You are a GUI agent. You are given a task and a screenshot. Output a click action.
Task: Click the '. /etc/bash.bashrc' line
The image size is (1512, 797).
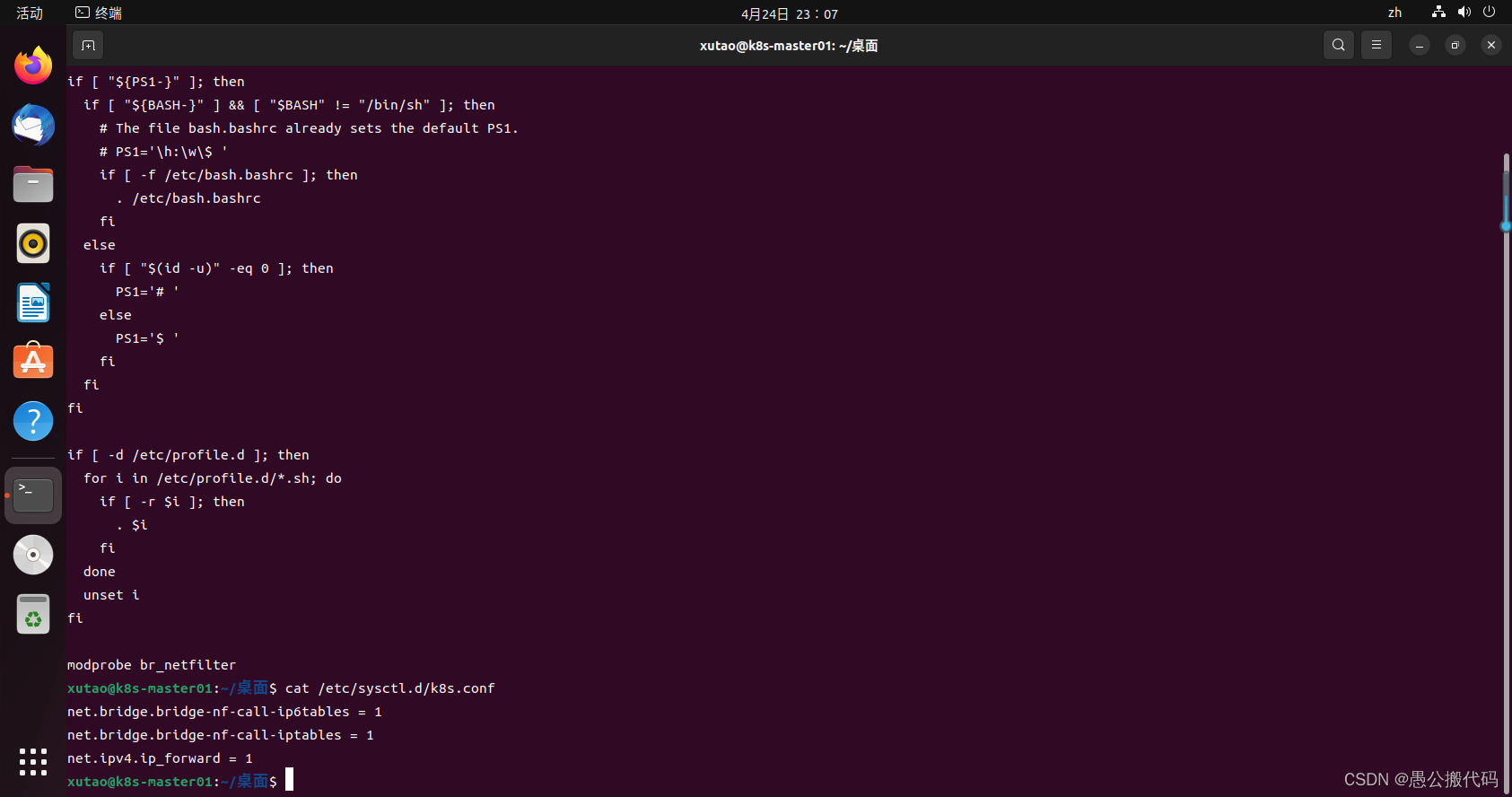pos(188,198)
